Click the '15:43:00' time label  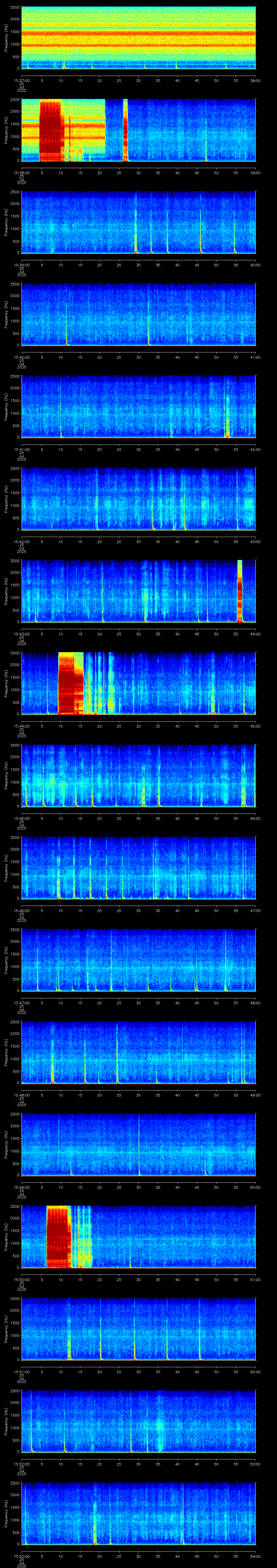tap(21, 634)
